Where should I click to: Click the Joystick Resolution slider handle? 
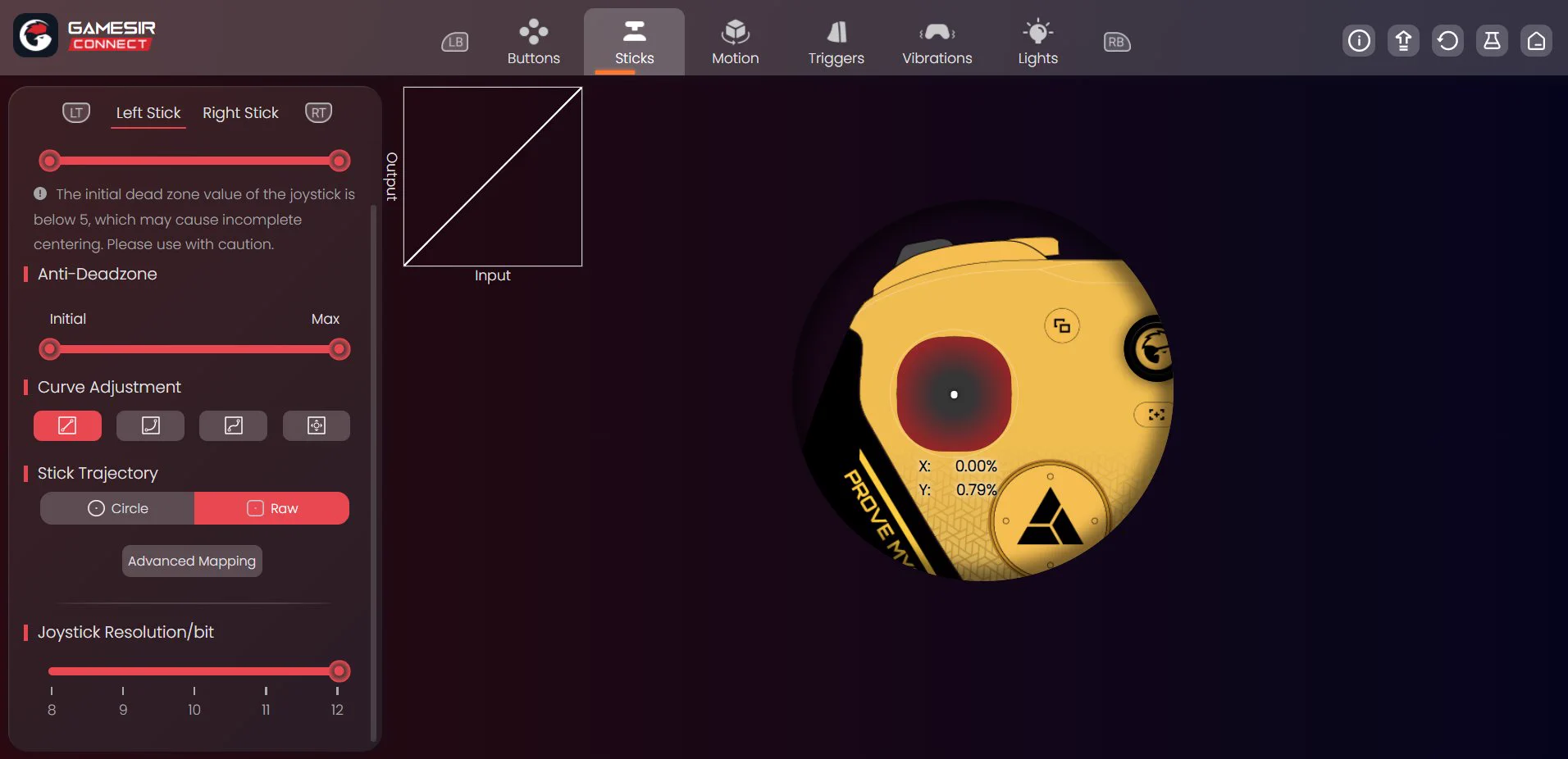(339, 671)
